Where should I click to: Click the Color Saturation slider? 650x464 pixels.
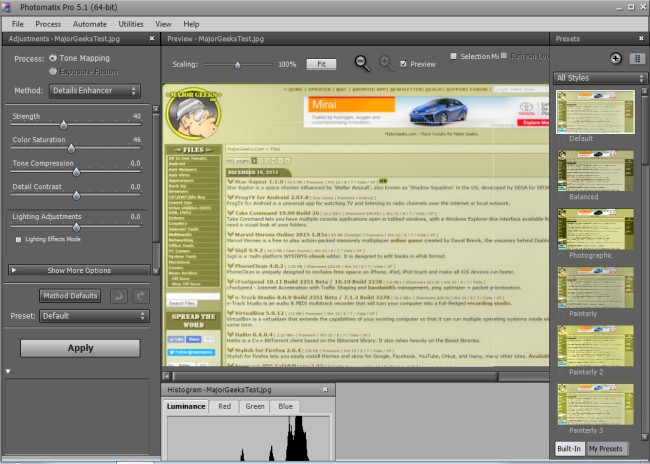pyautogui.click(x=76, y=150)
